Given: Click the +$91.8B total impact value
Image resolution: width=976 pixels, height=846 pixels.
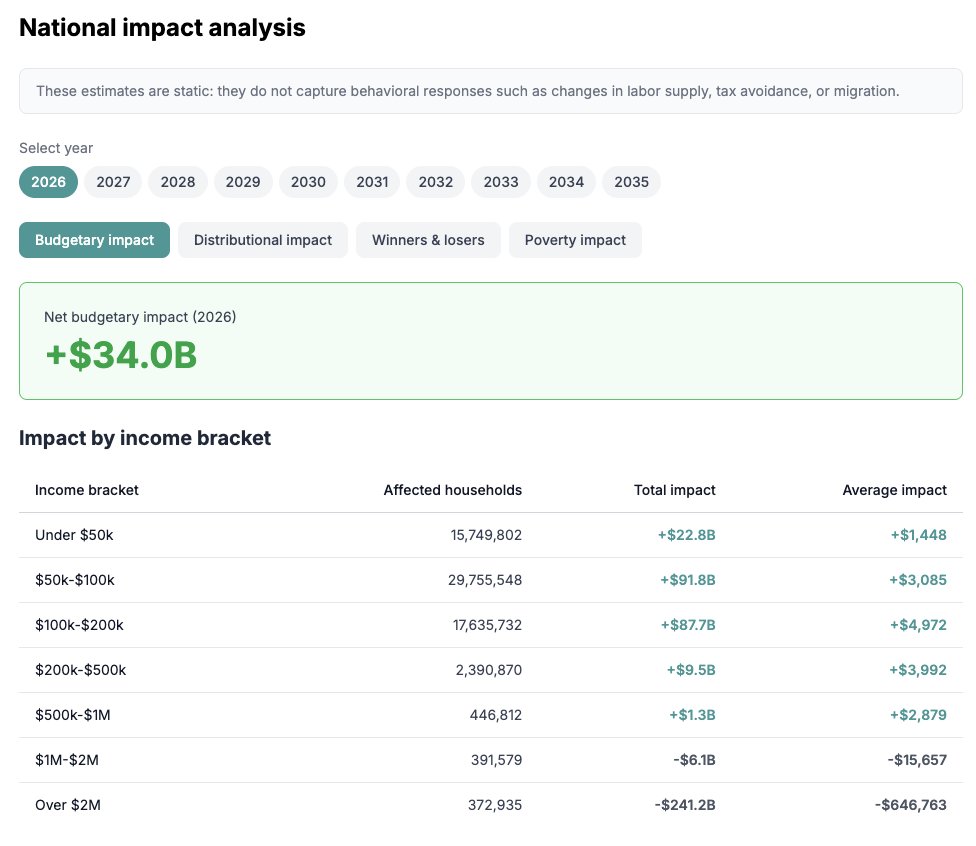Looking at the screenshot, I should (690, 580).
